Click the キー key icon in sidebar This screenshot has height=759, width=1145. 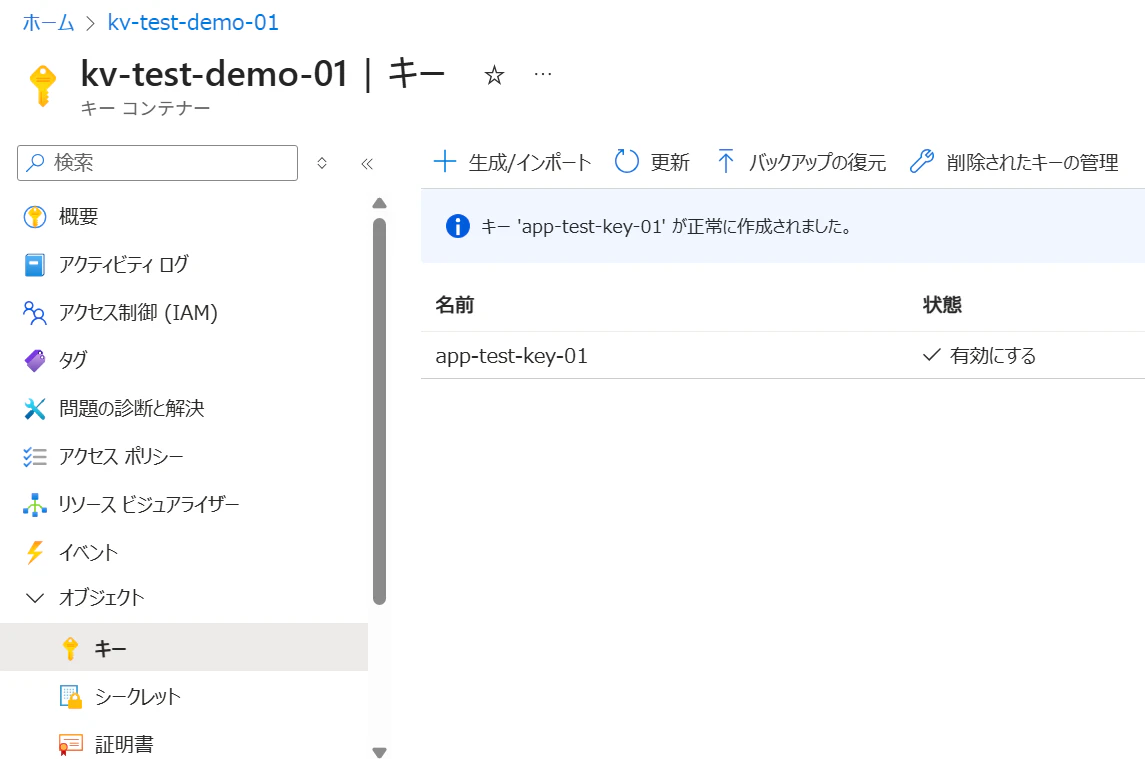point(70,648)
